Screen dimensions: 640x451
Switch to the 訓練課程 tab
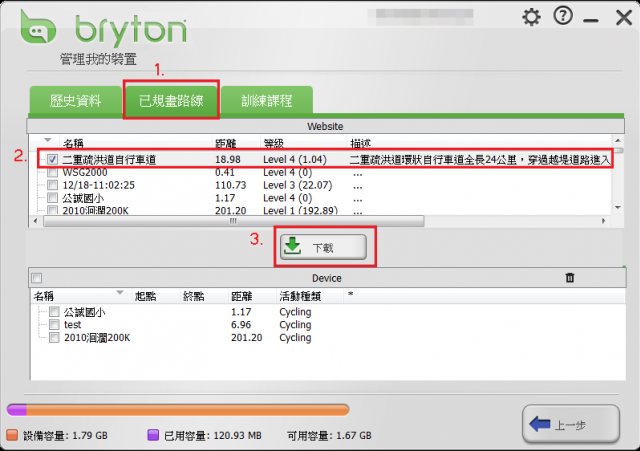point(267,100)
